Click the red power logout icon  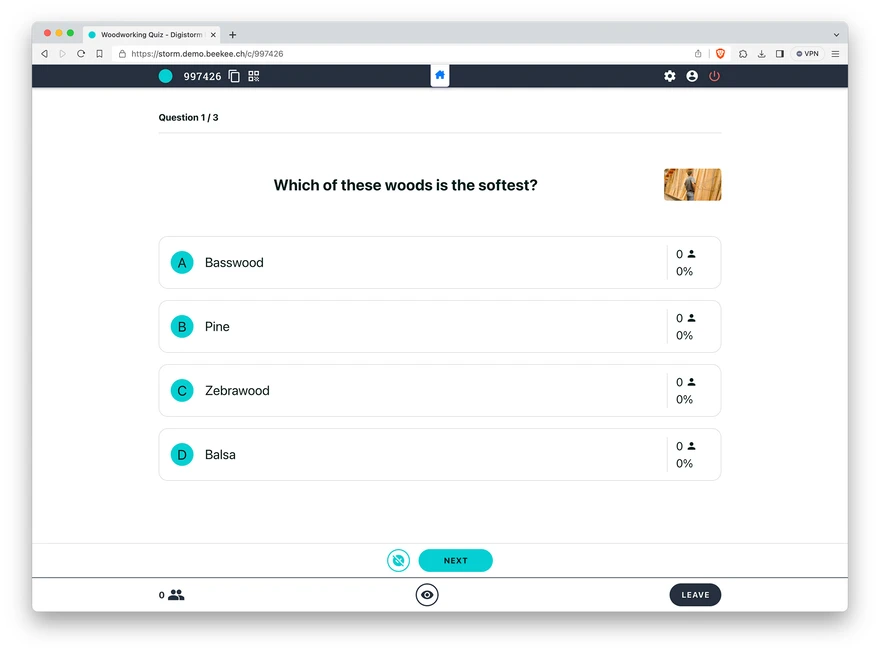[714, 76]
